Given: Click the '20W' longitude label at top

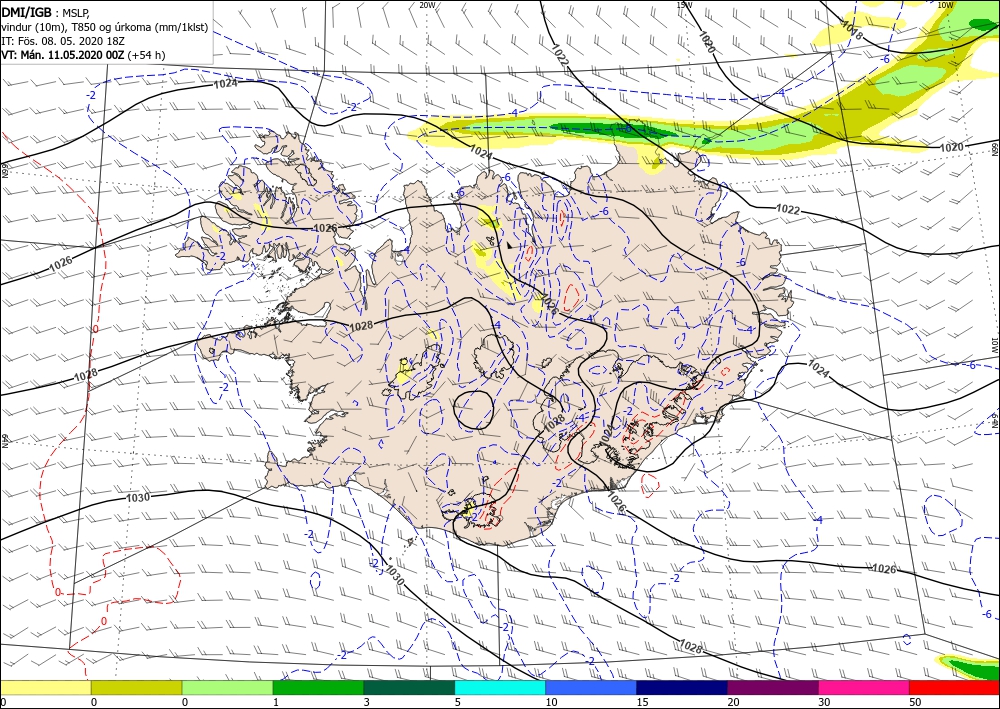Looking at the screenshot, I should point(427,4).
